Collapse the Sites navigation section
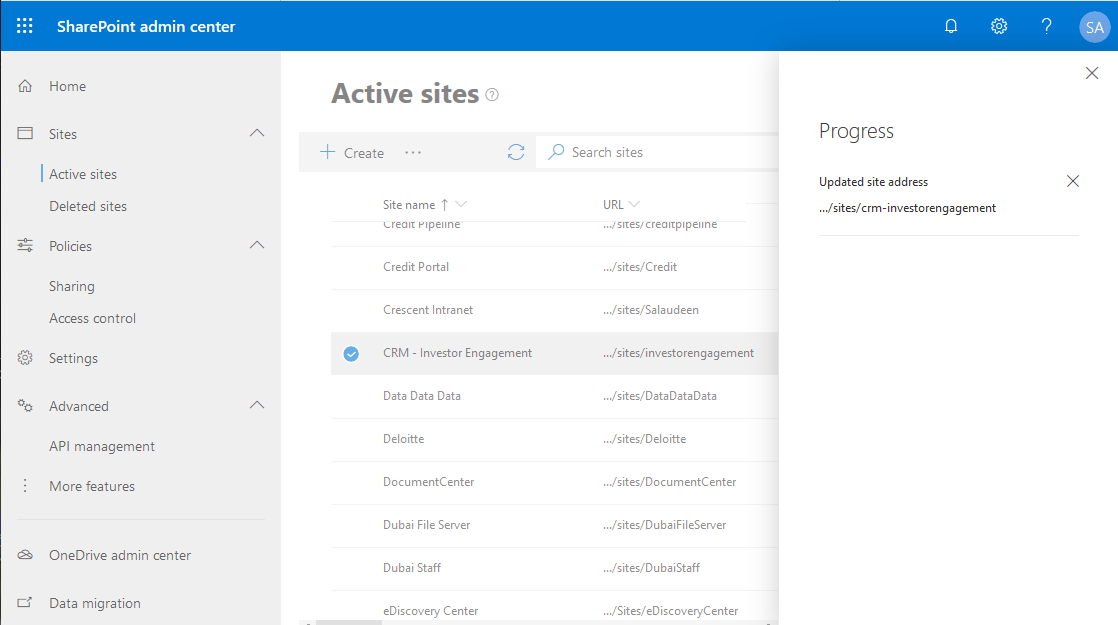This screenshot has height=625, width=1118. [x=257, y=132]
